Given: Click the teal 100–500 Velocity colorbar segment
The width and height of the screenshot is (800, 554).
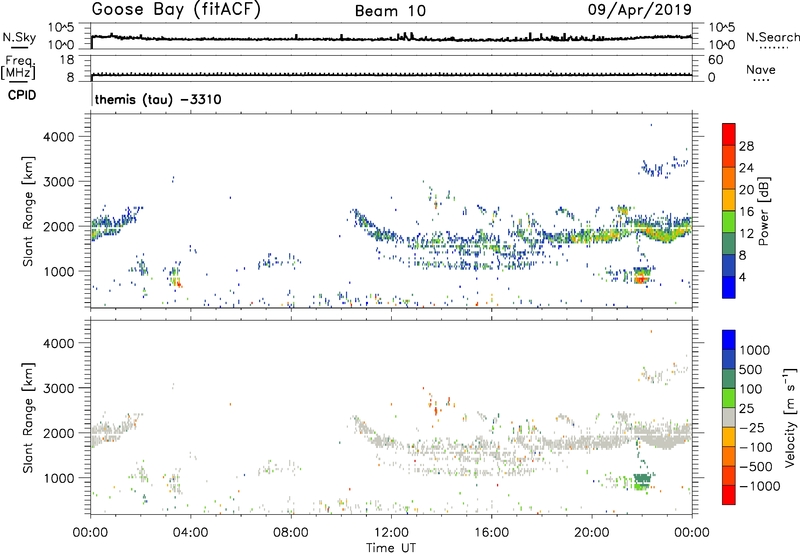Looking at the screenshot, I should pyautogui.click(x=729, y=379).
